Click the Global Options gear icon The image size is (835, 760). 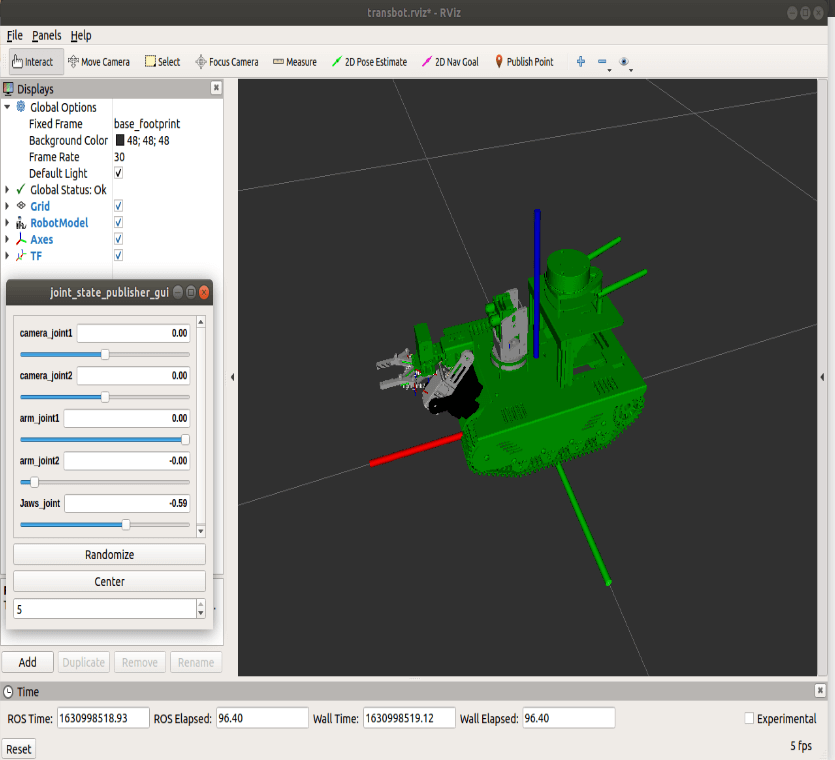tap(21, 107)
